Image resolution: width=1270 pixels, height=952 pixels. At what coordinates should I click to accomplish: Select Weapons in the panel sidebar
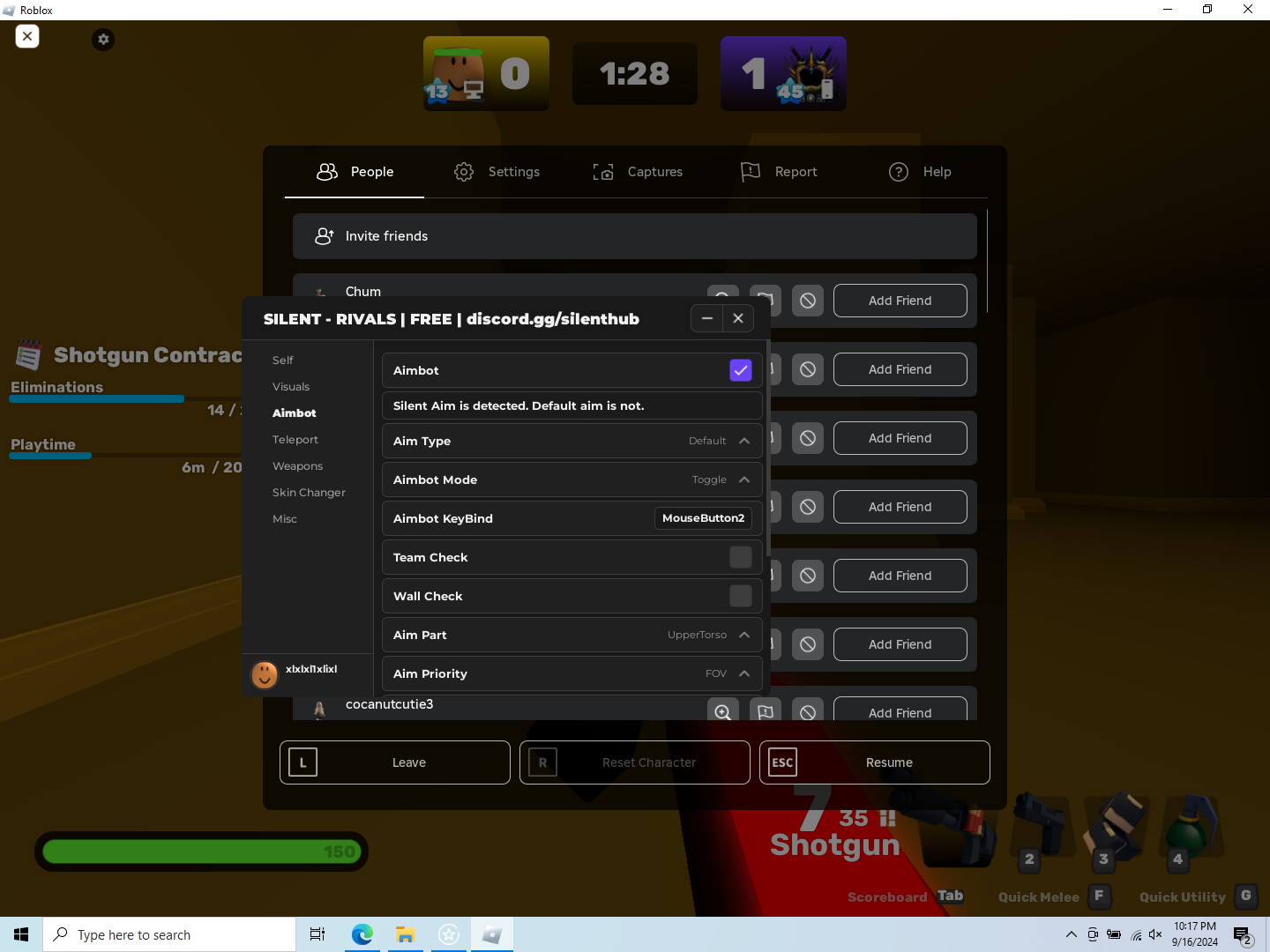(x=298, y=466)
